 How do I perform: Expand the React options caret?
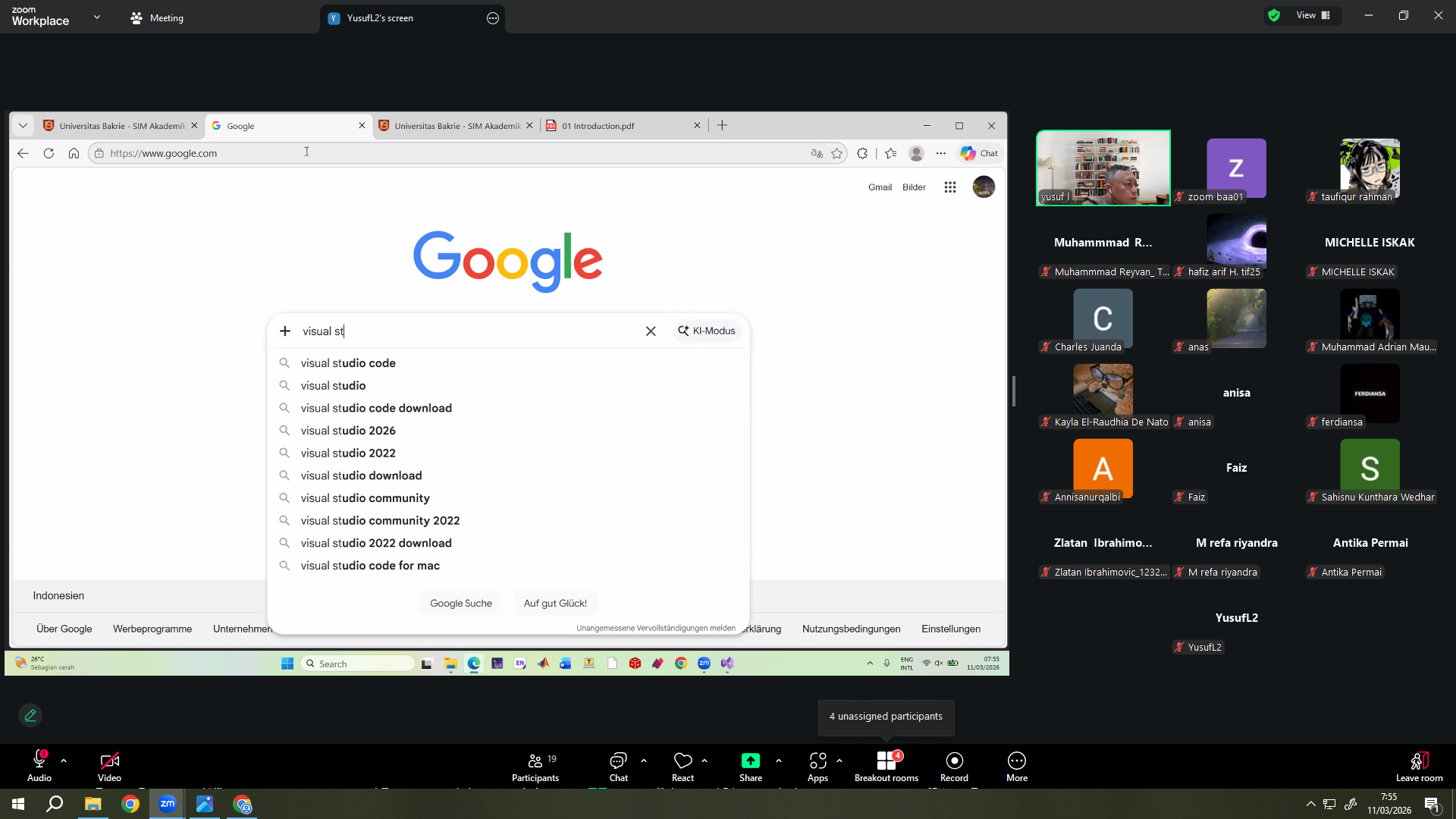[704, 761]
